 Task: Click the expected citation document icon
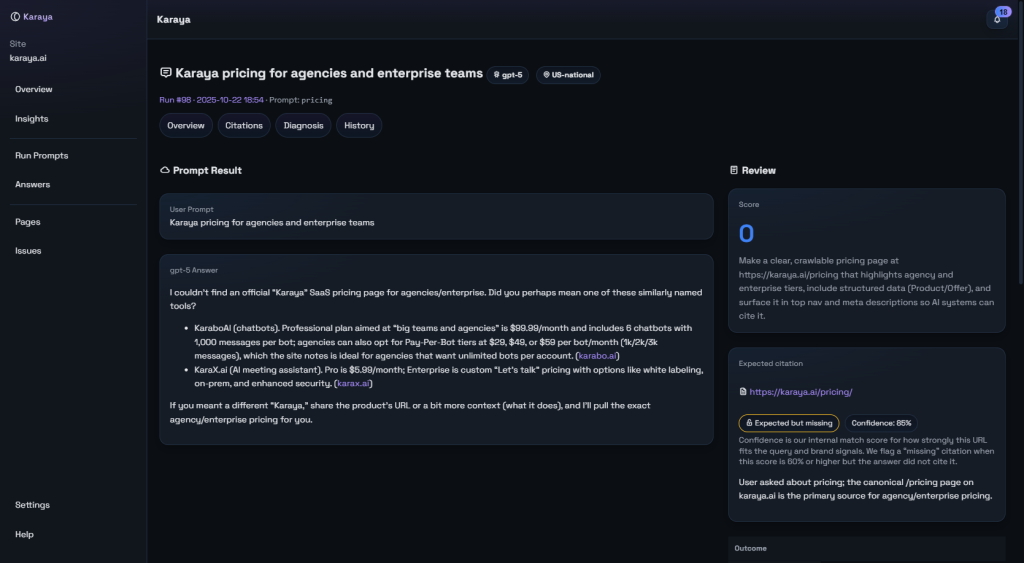pyautogui.click(x=742, y=393)
